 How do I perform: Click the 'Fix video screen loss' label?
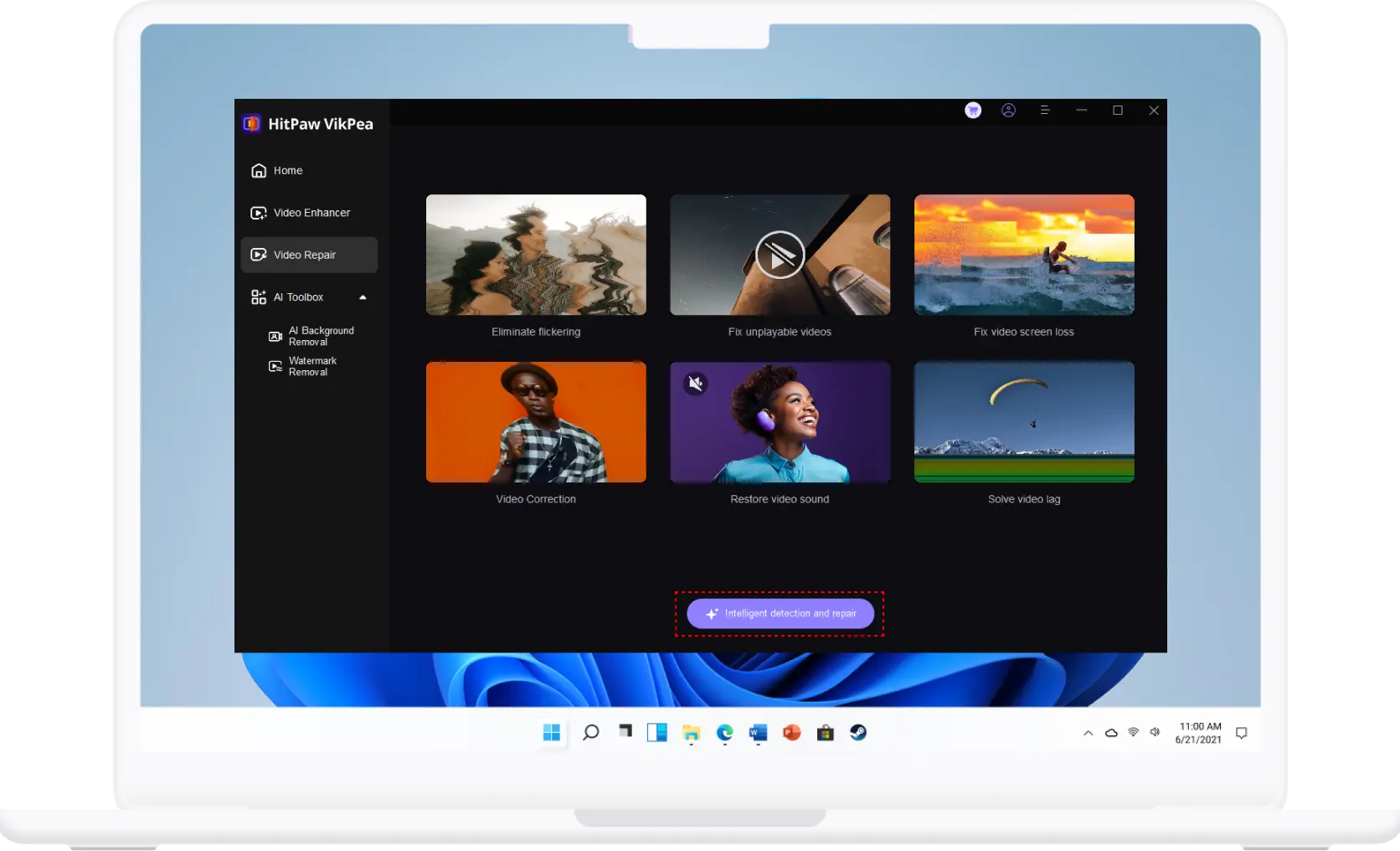(x=1024, y=333)
